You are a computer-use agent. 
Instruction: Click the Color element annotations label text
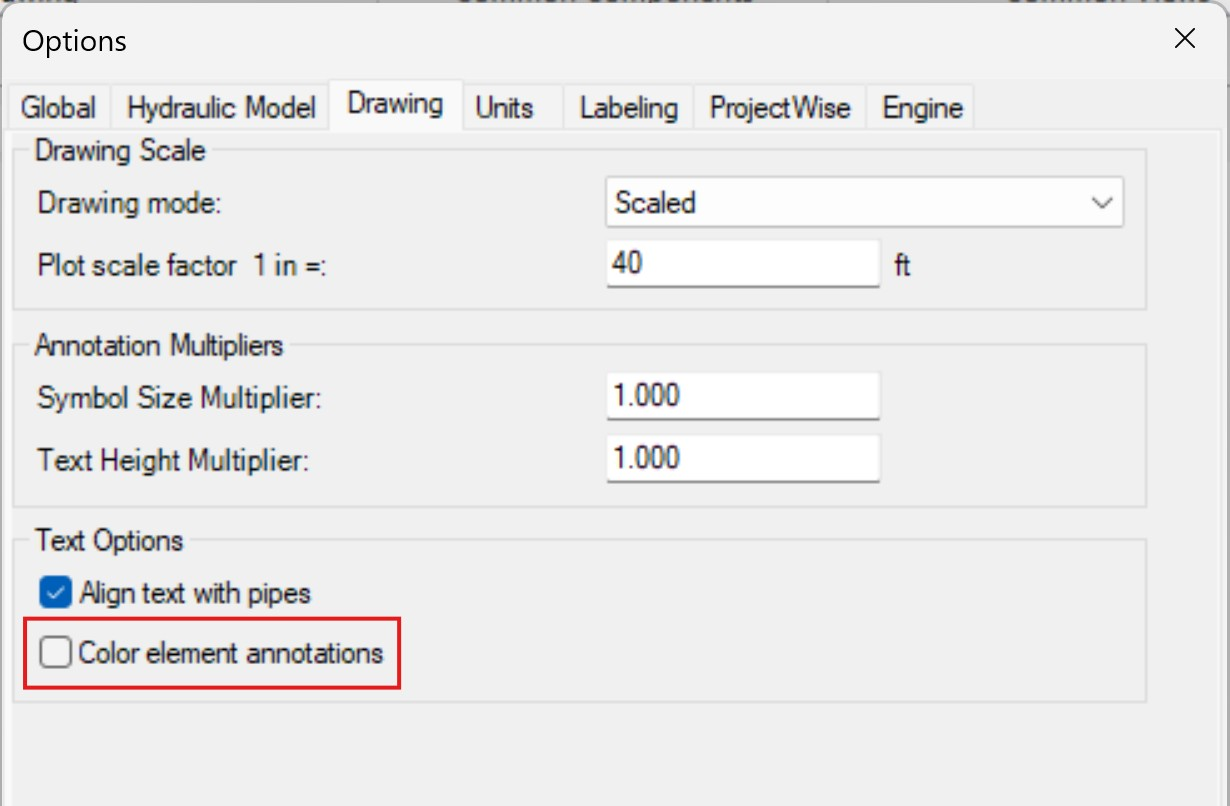point(231,654)
